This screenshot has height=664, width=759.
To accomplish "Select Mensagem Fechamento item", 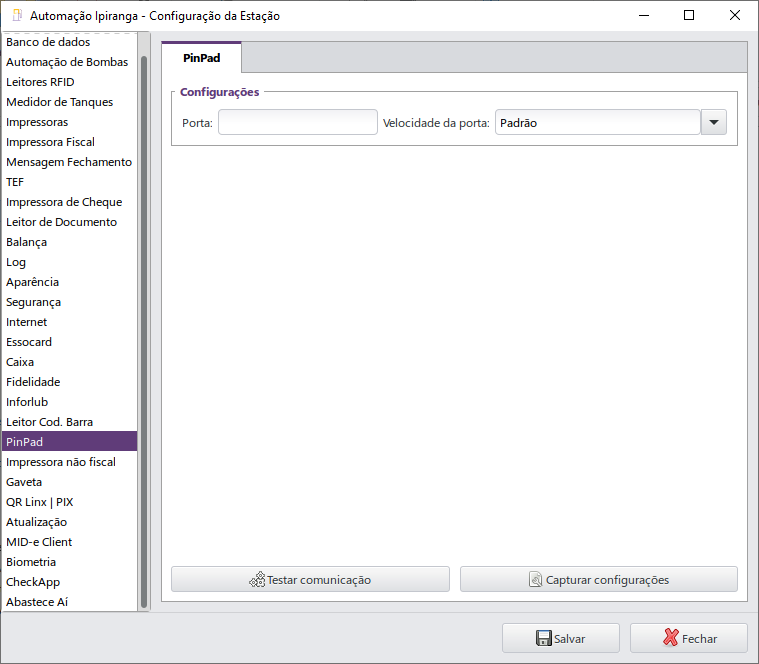I will 70,162.
